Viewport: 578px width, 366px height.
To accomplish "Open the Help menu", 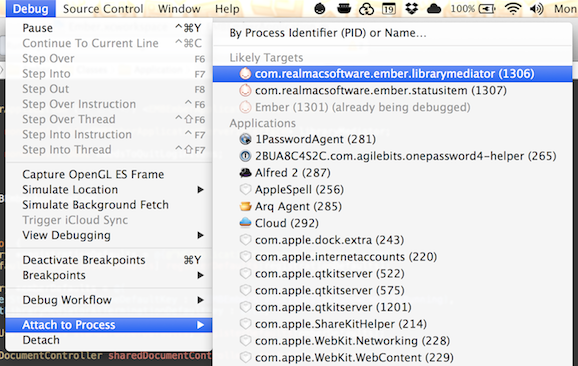I will (x=227, y=8).
